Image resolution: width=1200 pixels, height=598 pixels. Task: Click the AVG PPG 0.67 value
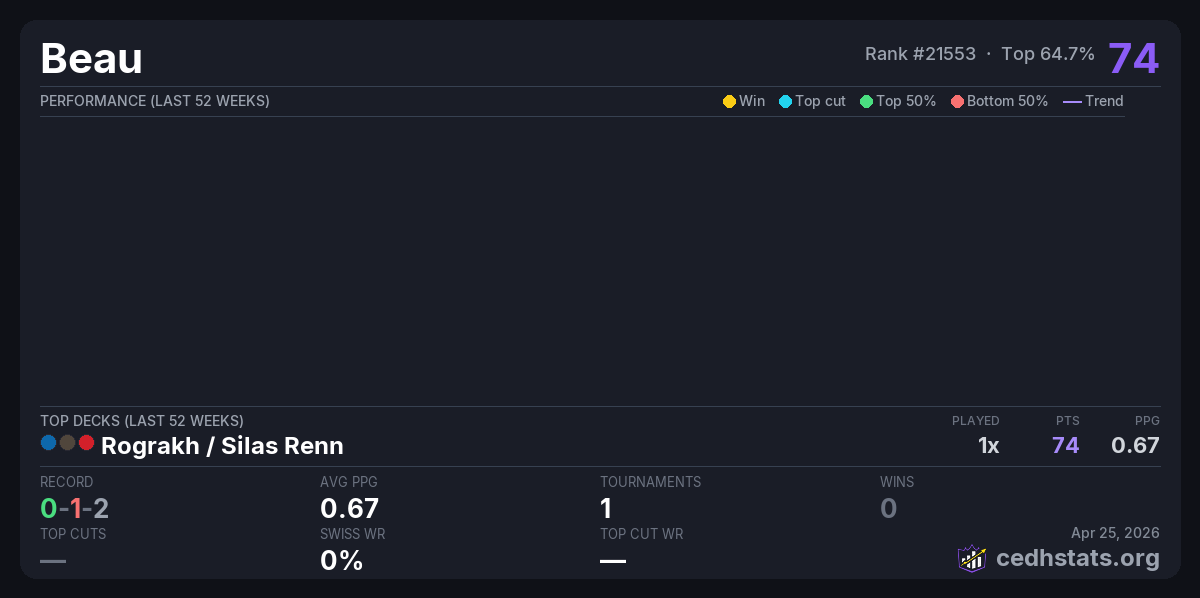point(349,508)
